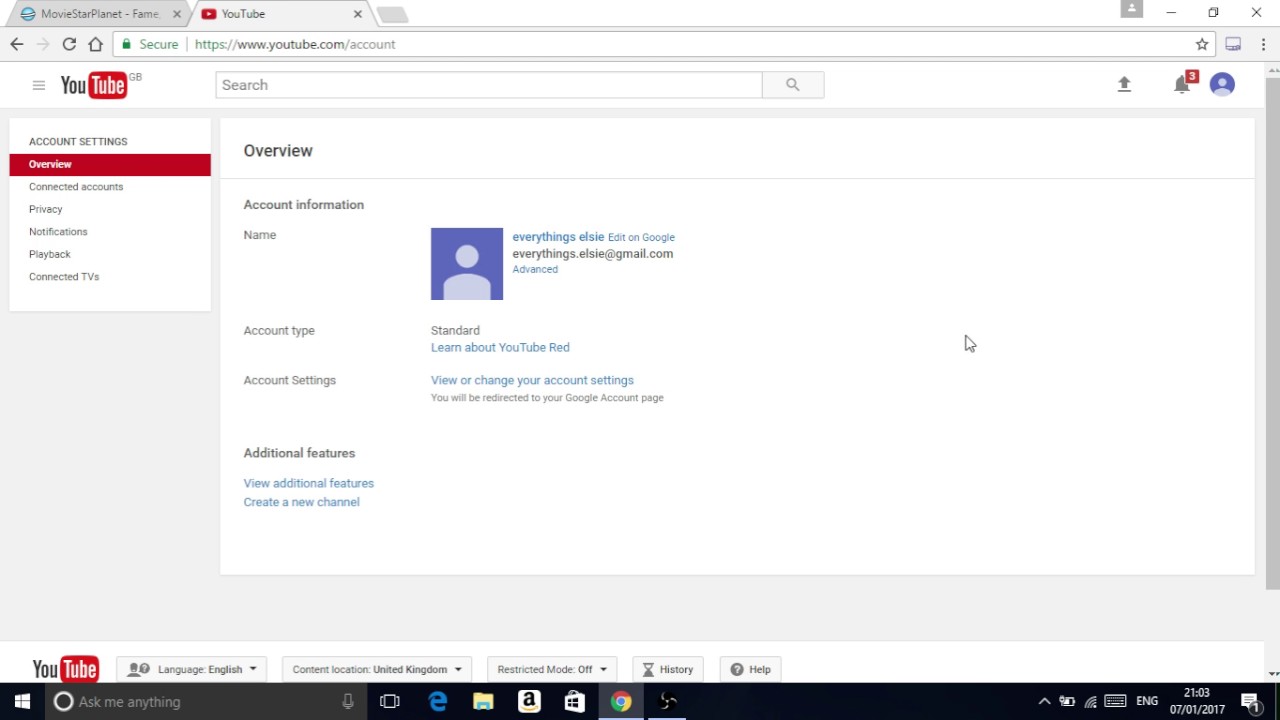Image resolution: width=1280 pixels, height=720 pixels.
Task: Open the Restricted Mode: Off dropdown
Action: coord(551,669)
